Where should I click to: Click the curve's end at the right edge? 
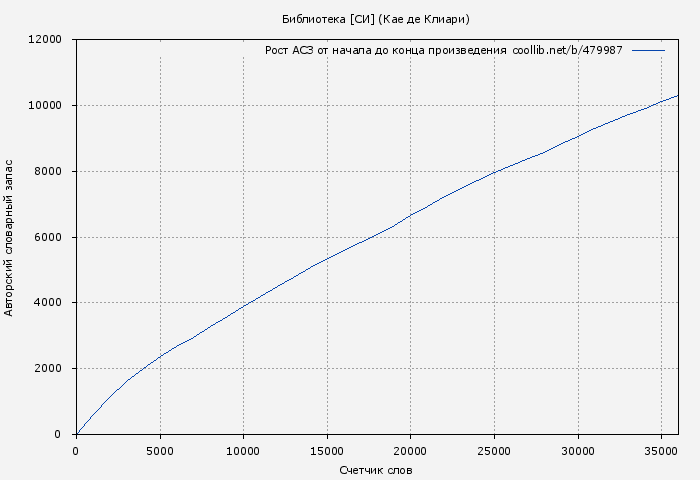click(677, 96)
